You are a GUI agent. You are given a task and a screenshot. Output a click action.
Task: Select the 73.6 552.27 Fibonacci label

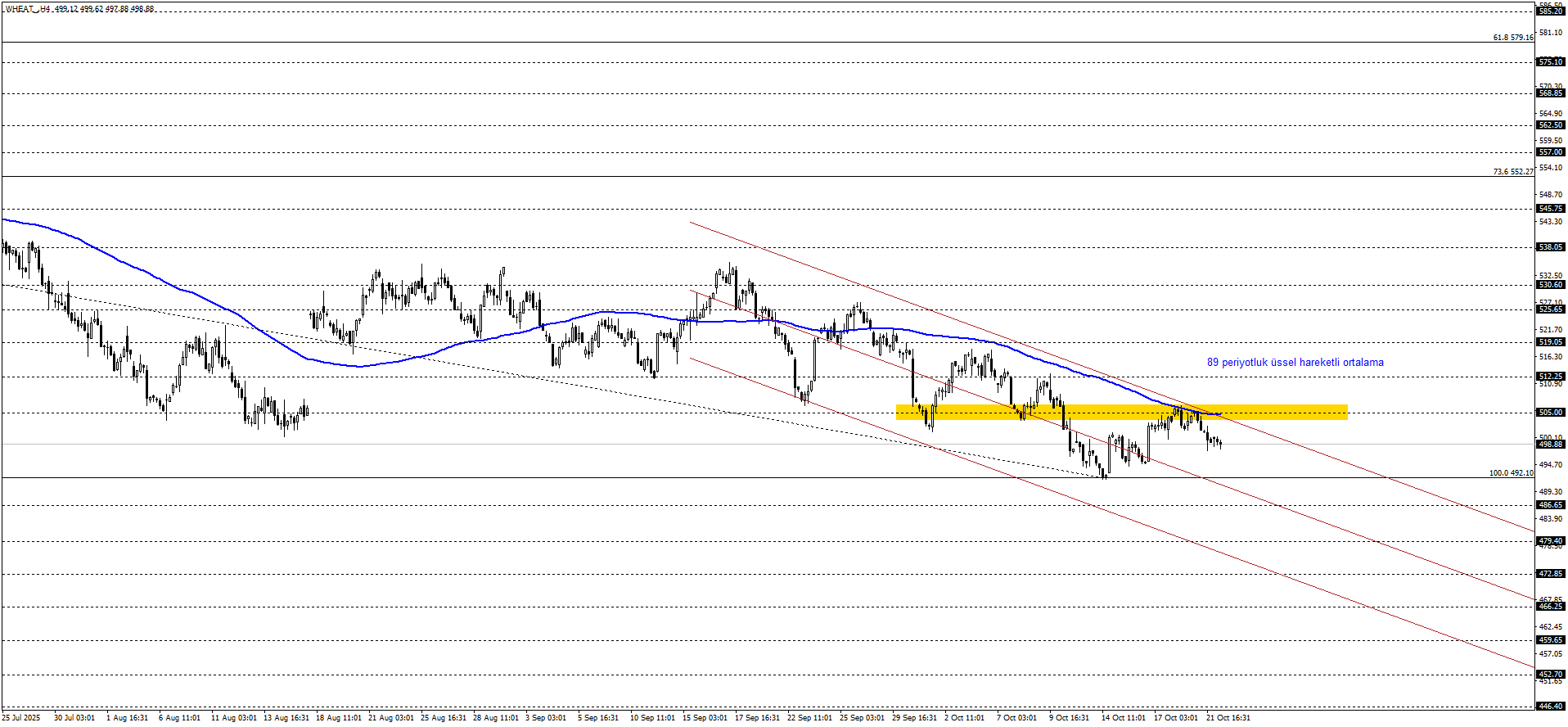(x=1512, y=172)
